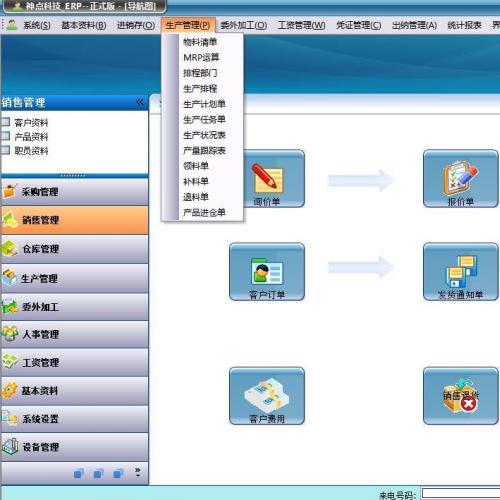Image resolution: width=500 pixels, height=500 pixels.
Task: Click the third small blue icon at sidebar bottom
Action: click(x=118, y=473)
